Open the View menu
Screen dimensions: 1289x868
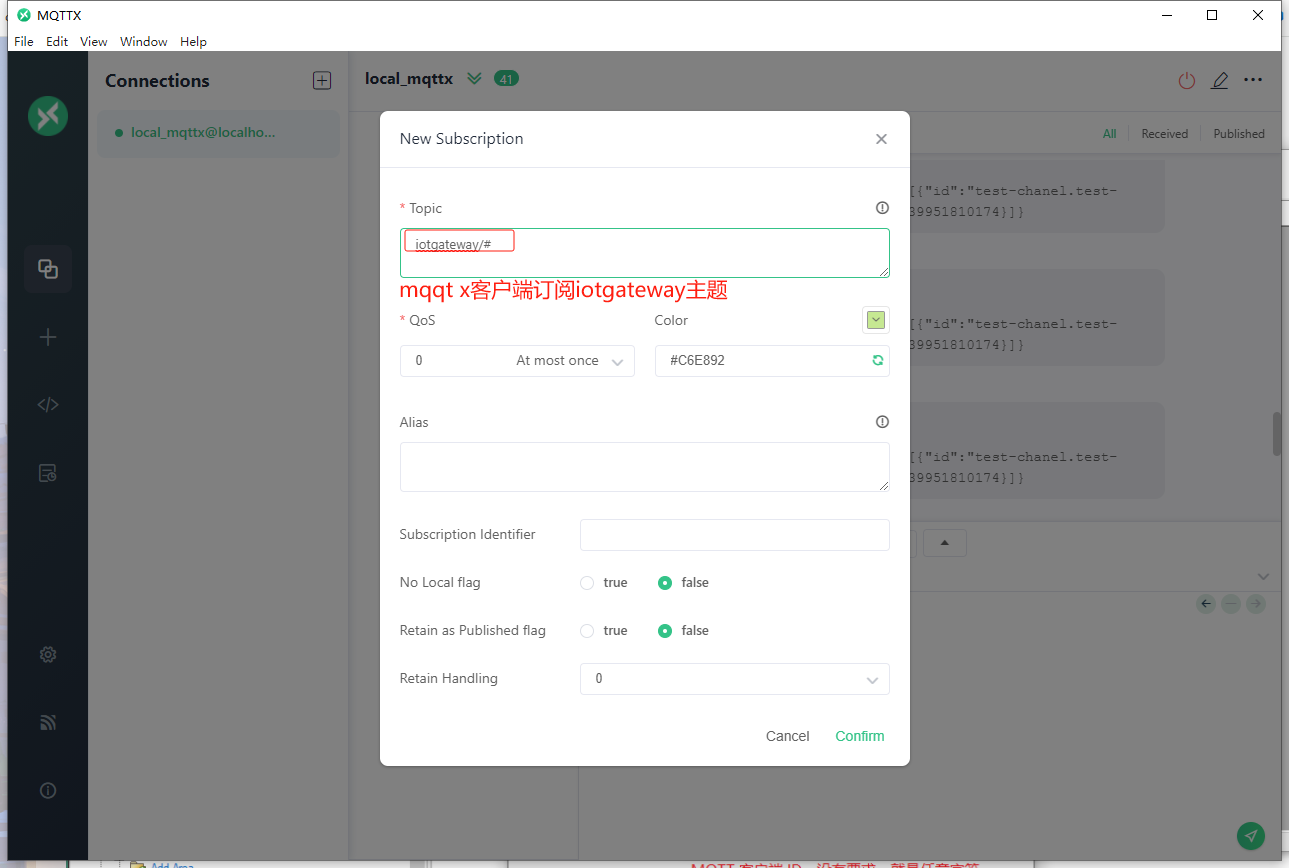94,42
